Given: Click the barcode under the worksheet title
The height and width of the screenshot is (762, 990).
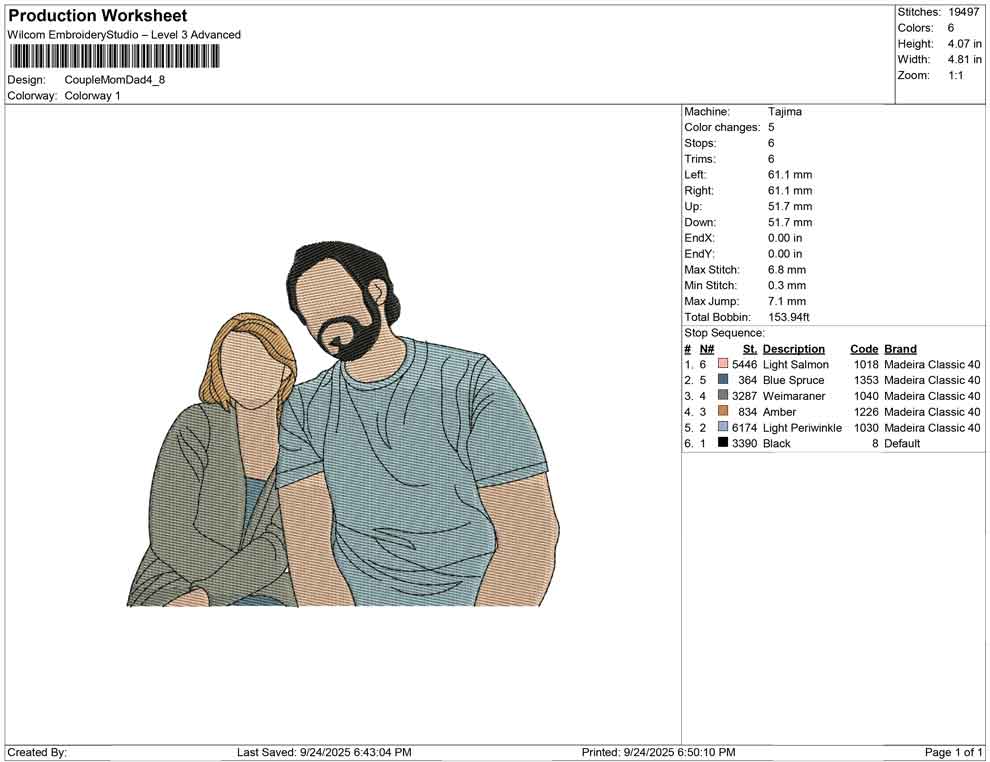Looking at the screenshot, I should pyautogui.click(x=114, y=57).
